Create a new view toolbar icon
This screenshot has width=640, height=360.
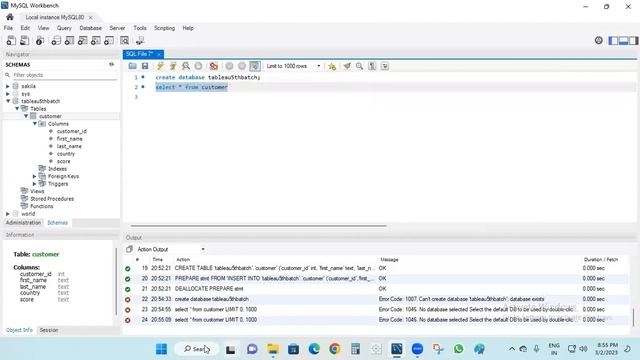(82, 40)
